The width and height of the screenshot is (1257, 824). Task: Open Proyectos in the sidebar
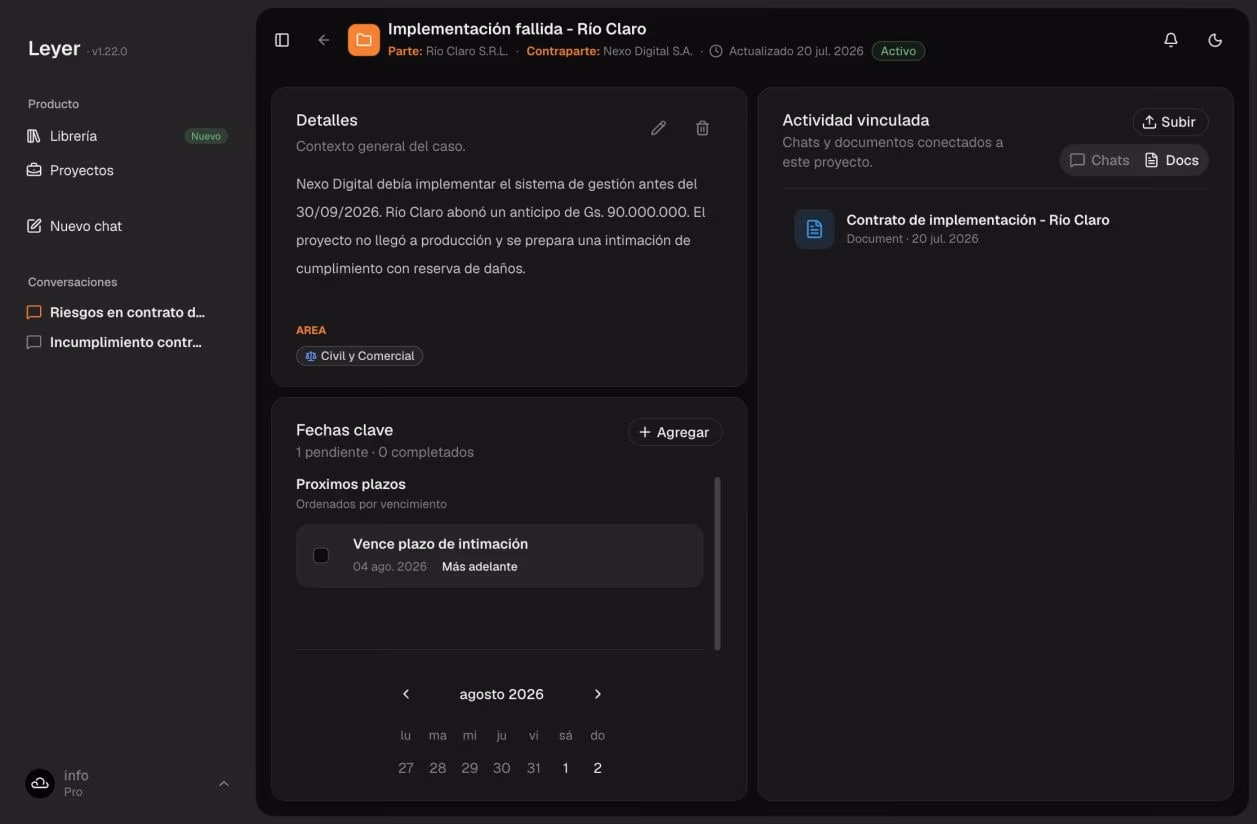point(127,170)
